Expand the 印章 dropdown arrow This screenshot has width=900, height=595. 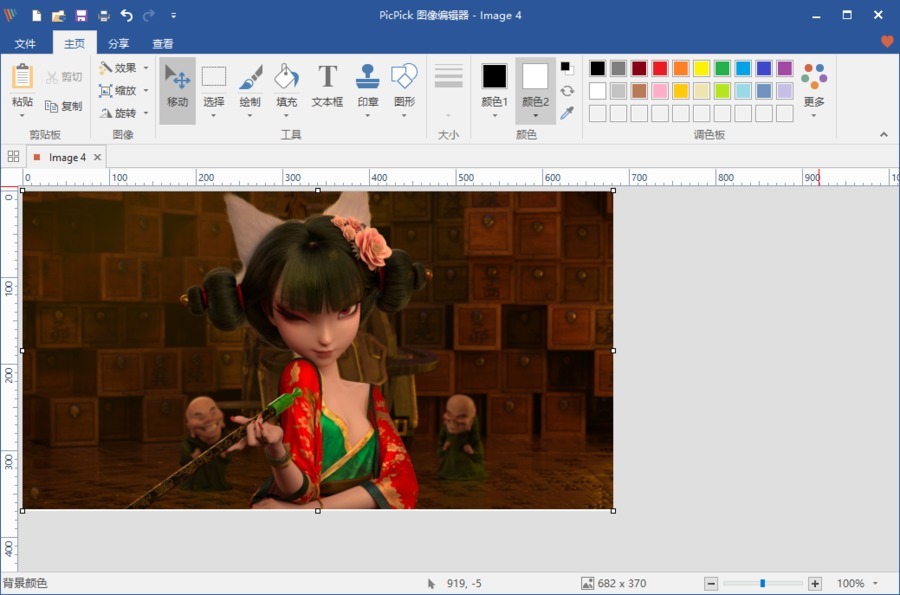click(367, 116)
